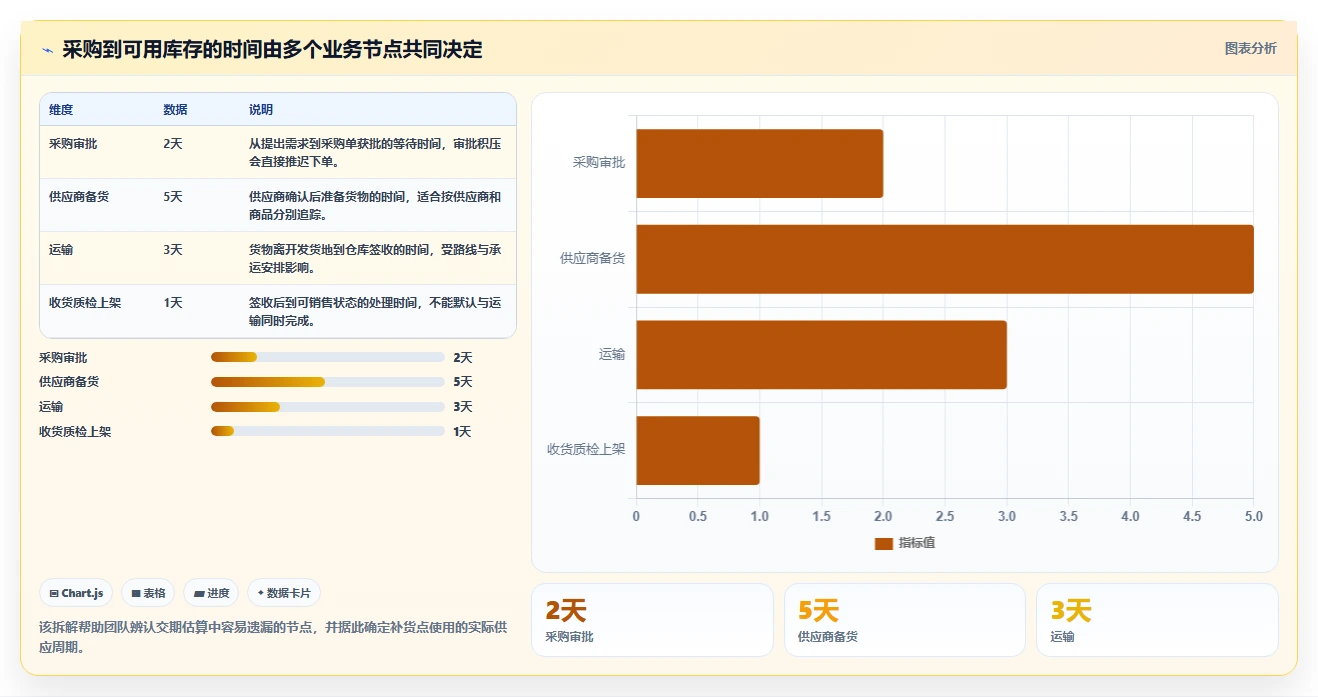Select the 数据卡片 tag chip
This screenshot has width=1318, height=697.
pos(284,593)
